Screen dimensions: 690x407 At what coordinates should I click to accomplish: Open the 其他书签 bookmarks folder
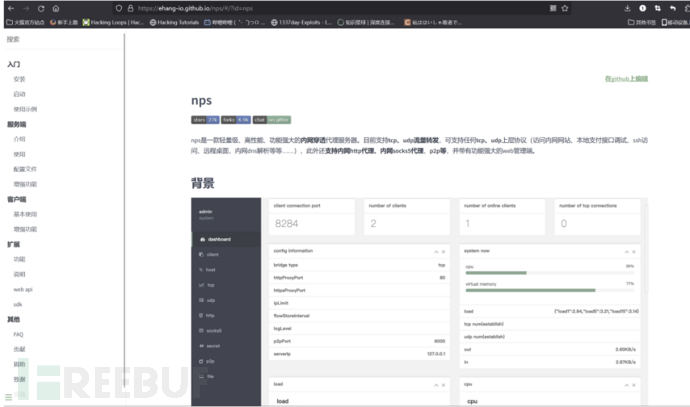point(642,22)
